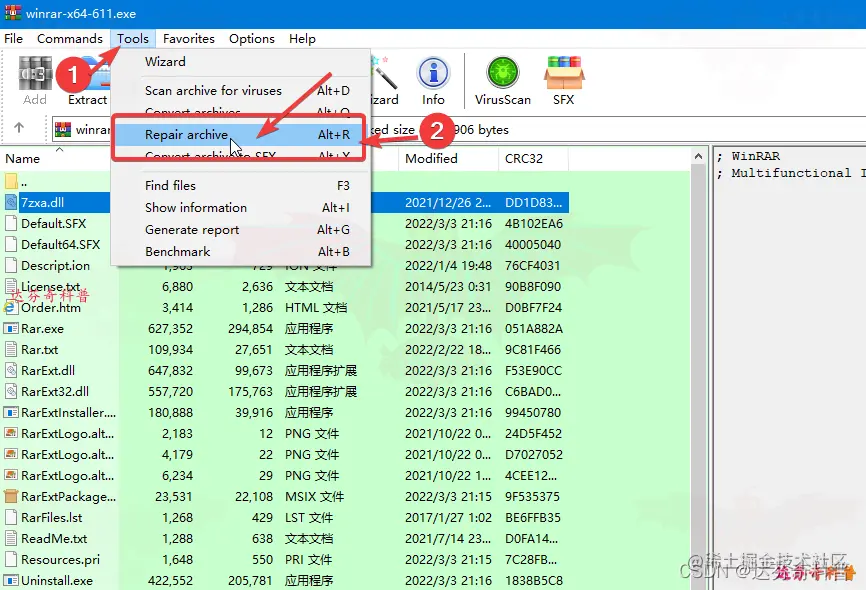Select the HTML 文档 type cell

tap(316, 308)
